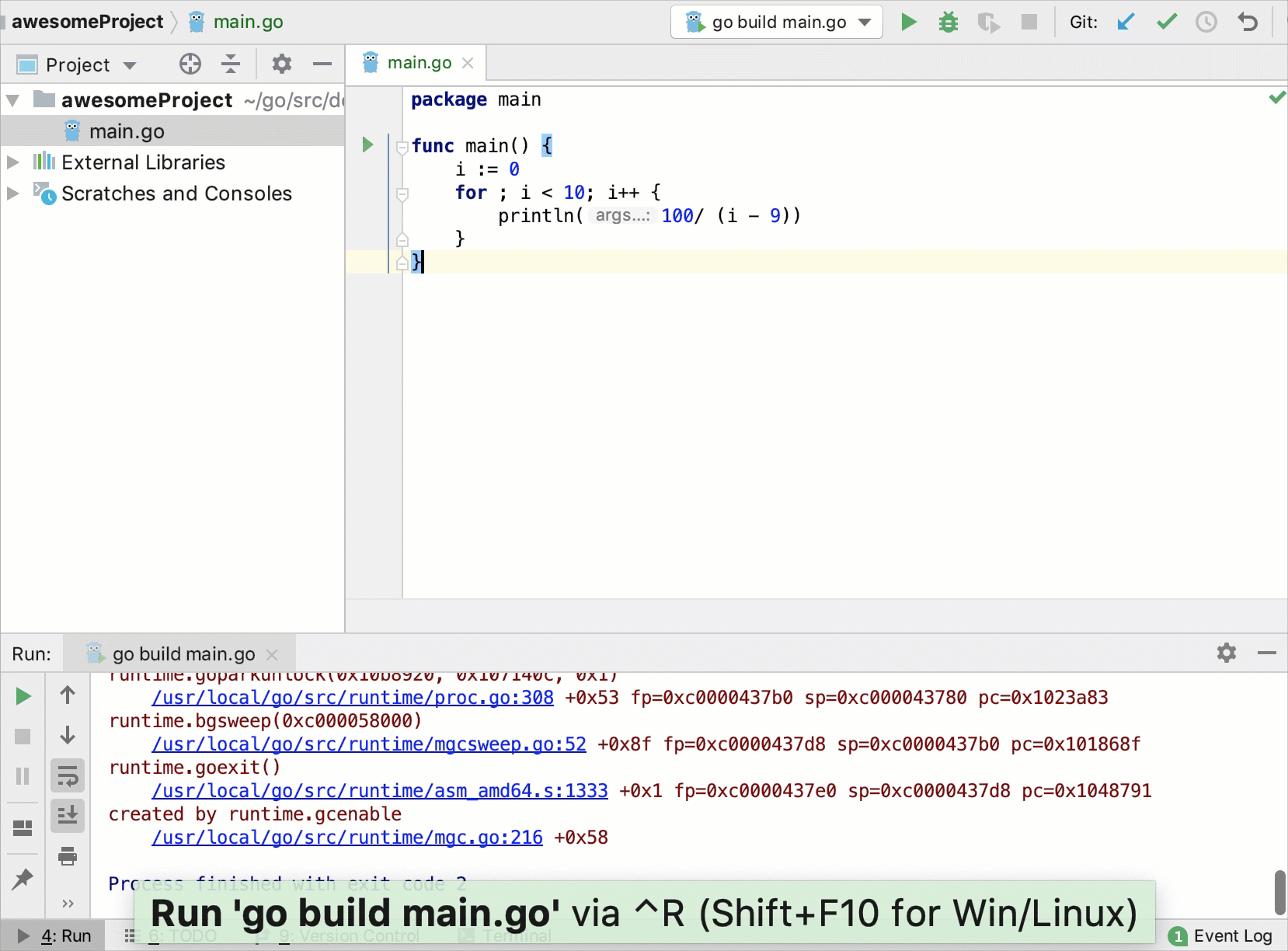Navigate up the stack trace

tap(68, 694)
